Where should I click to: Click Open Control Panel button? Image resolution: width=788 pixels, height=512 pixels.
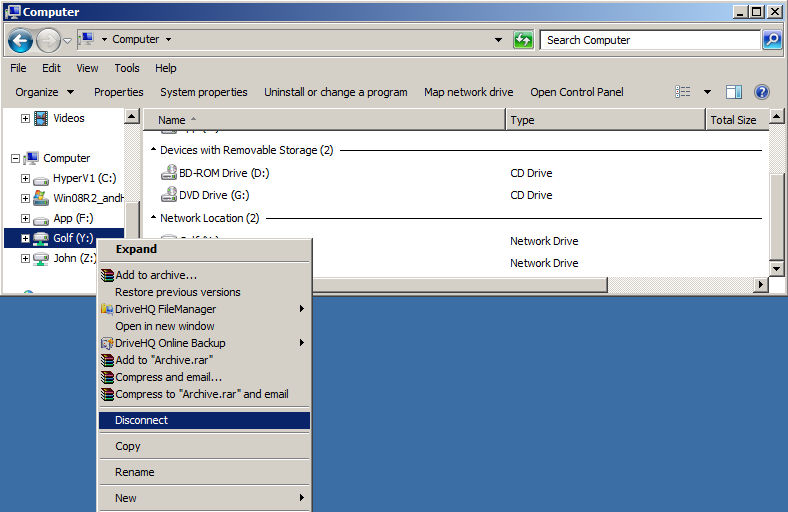[576, 92]
